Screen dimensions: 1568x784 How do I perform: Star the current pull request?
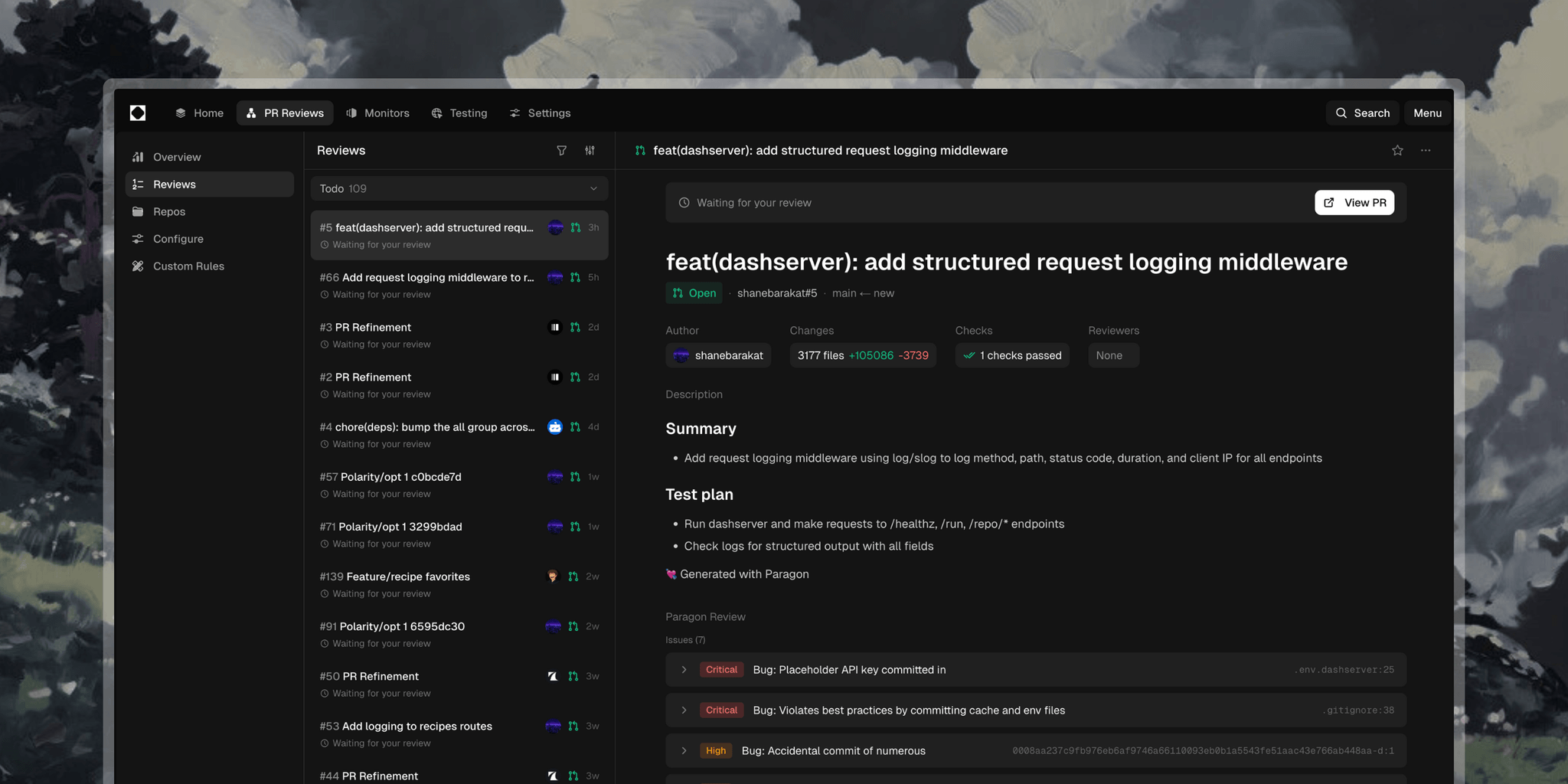click(x=1397, y=150)
